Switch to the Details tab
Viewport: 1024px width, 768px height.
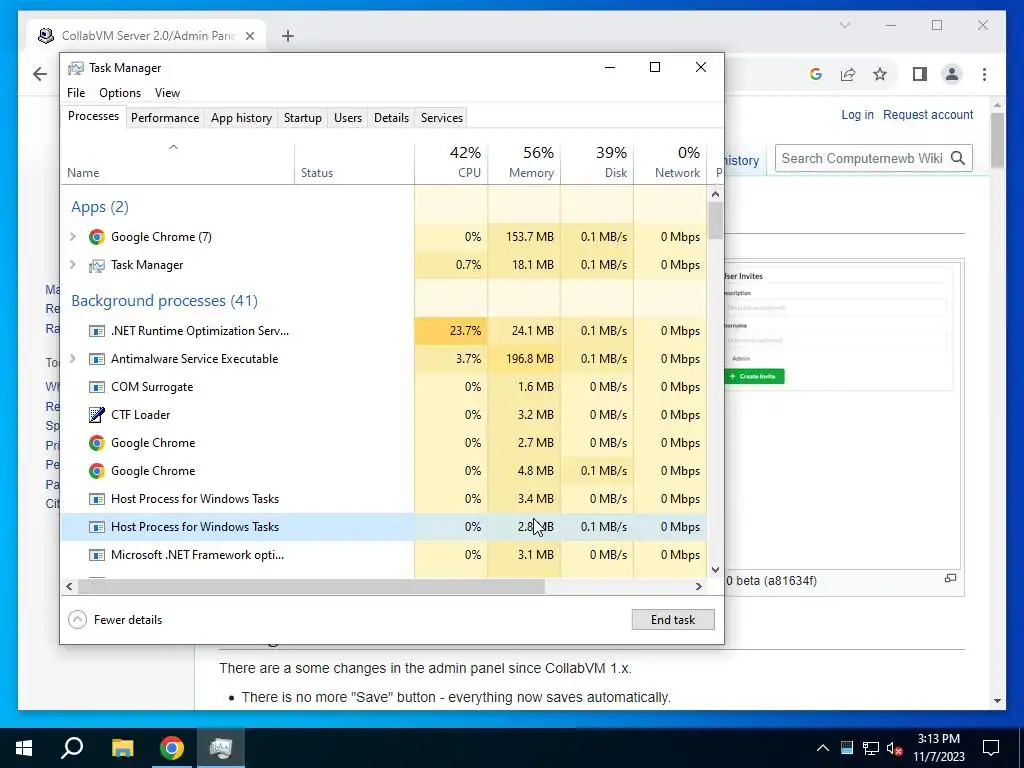391,118
